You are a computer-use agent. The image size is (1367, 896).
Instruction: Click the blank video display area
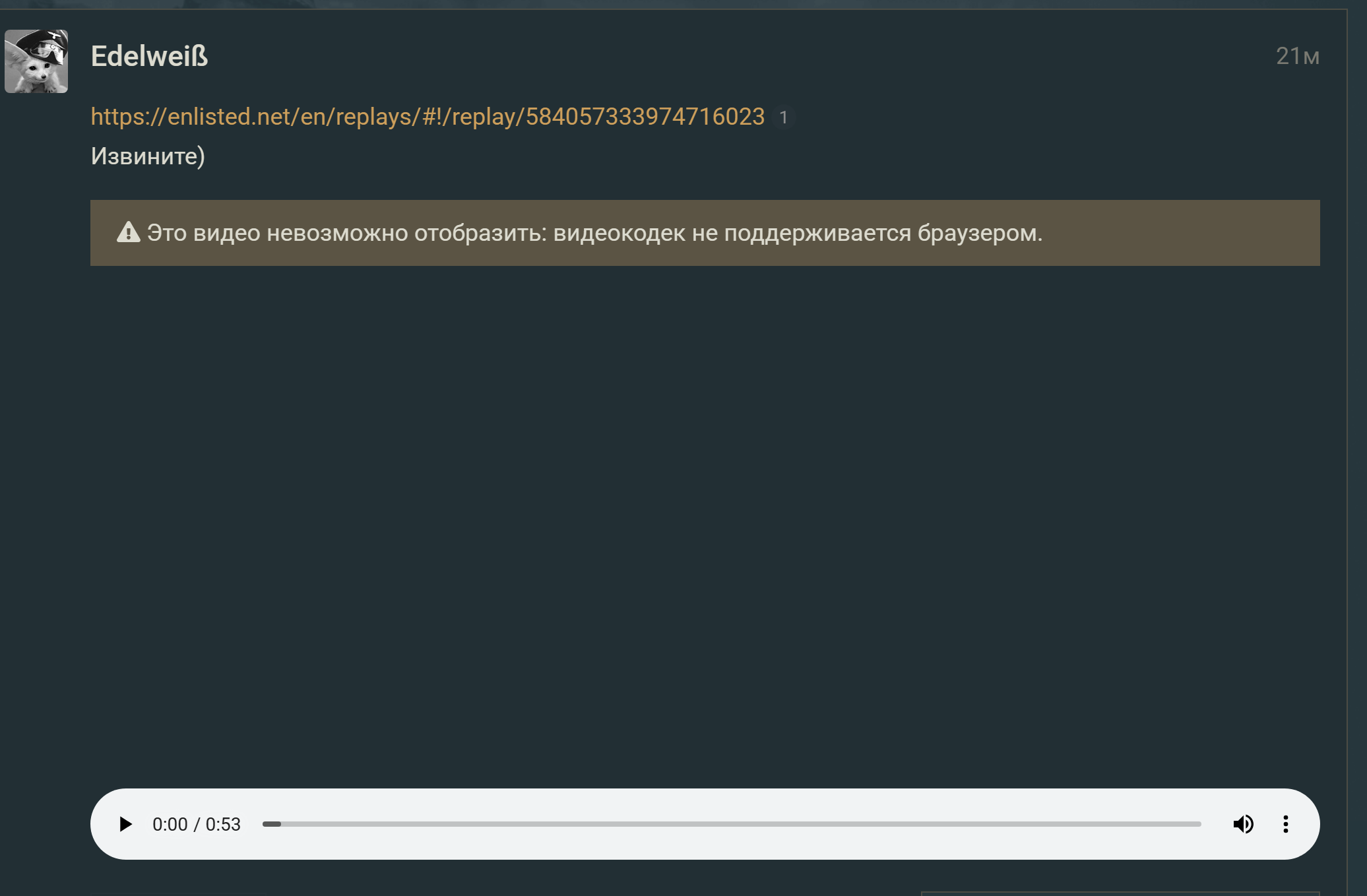click(705, 521)
